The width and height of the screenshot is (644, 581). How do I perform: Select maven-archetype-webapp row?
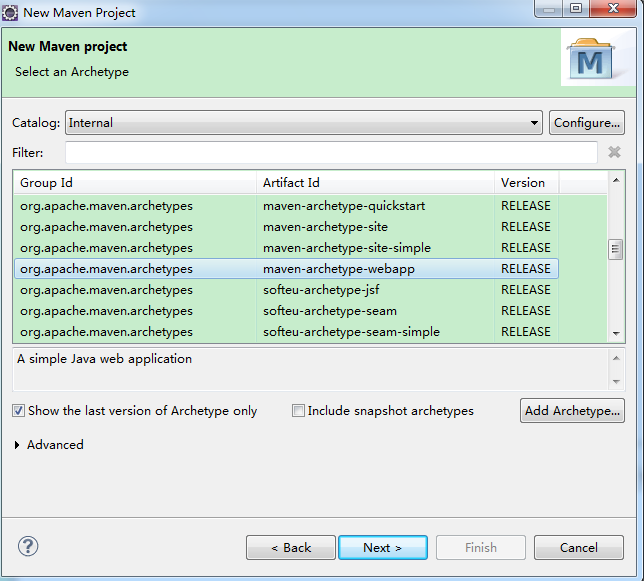(286, 269)
